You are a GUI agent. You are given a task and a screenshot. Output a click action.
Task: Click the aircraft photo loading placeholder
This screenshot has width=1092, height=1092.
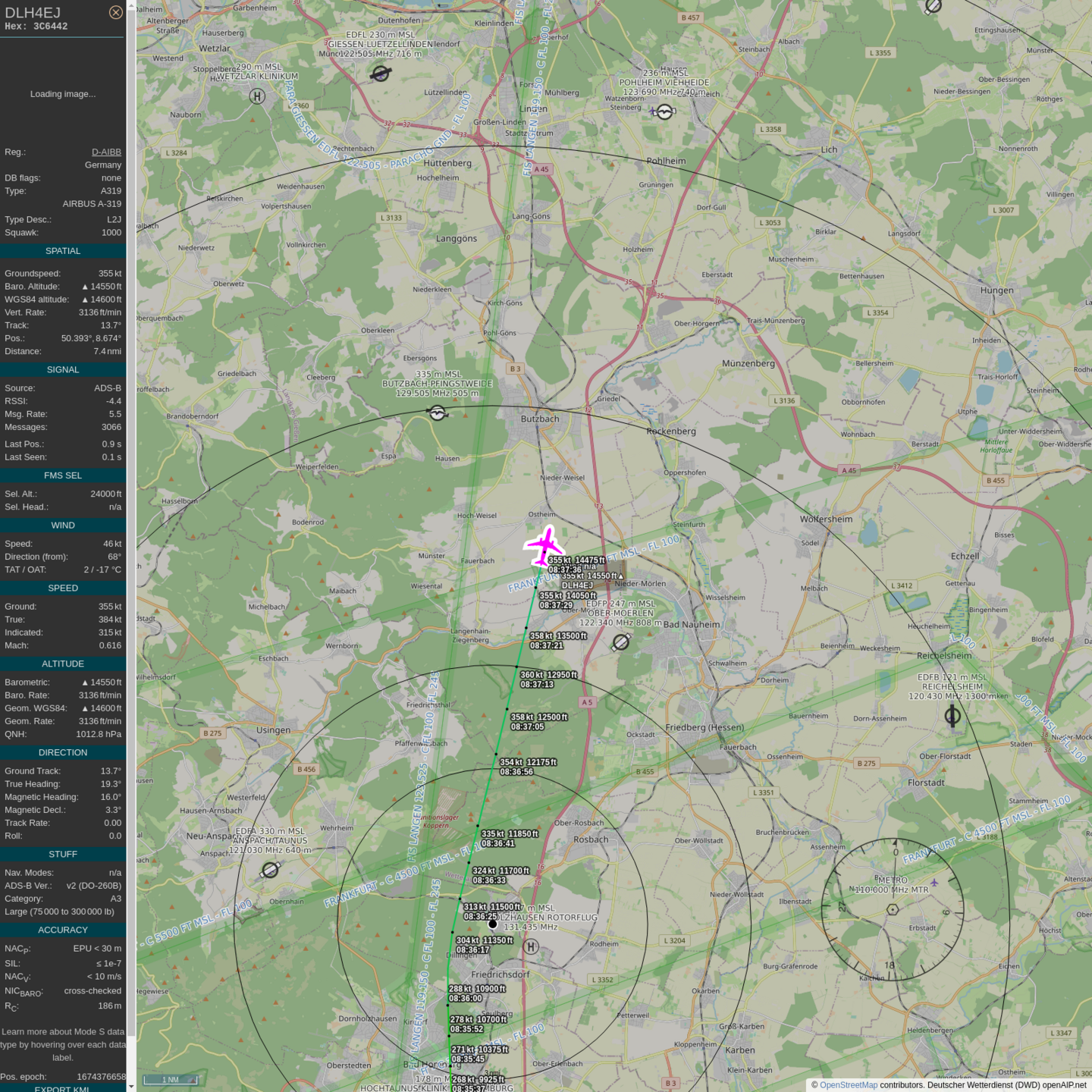coord(63,94)
